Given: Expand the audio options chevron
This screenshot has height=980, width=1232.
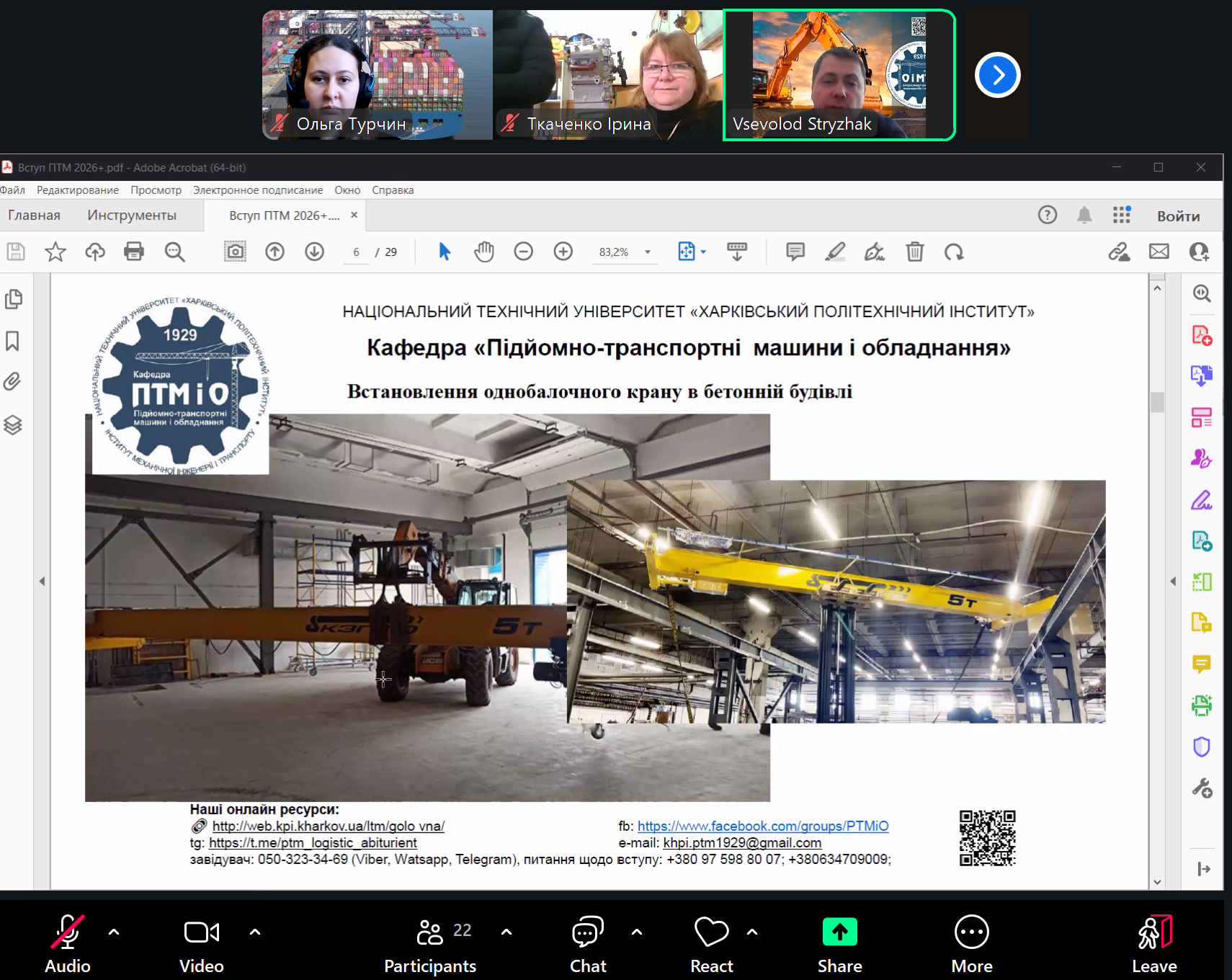Looking at the screenshot, I should point(114,932).
